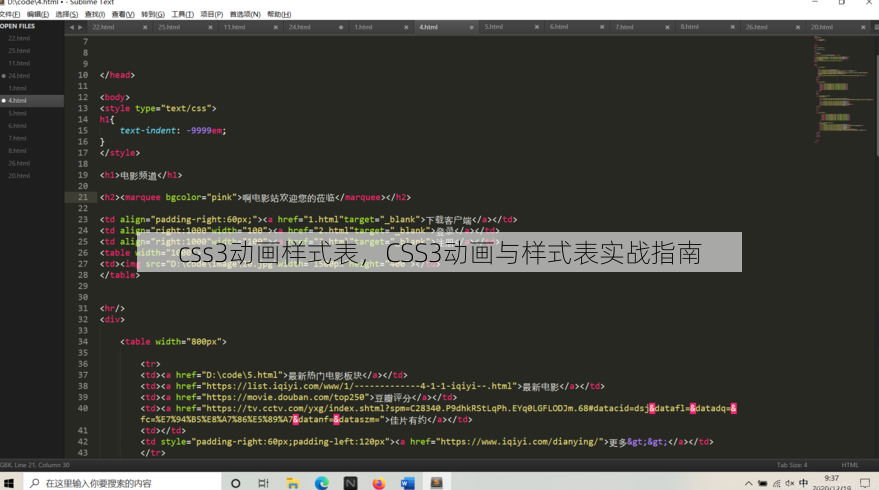Switch to the 8.html tab
Screen dimensions: 879x490
click(689, 27)
